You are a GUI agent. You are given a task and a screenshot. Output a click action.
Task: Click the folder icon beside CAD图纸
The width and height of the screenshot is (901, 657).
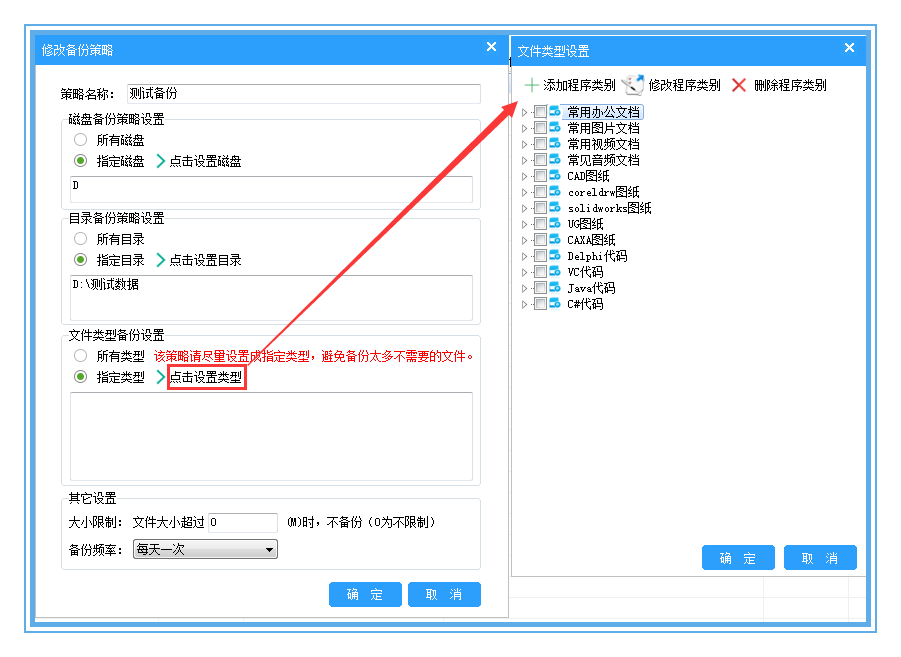(x=554, y=176)
